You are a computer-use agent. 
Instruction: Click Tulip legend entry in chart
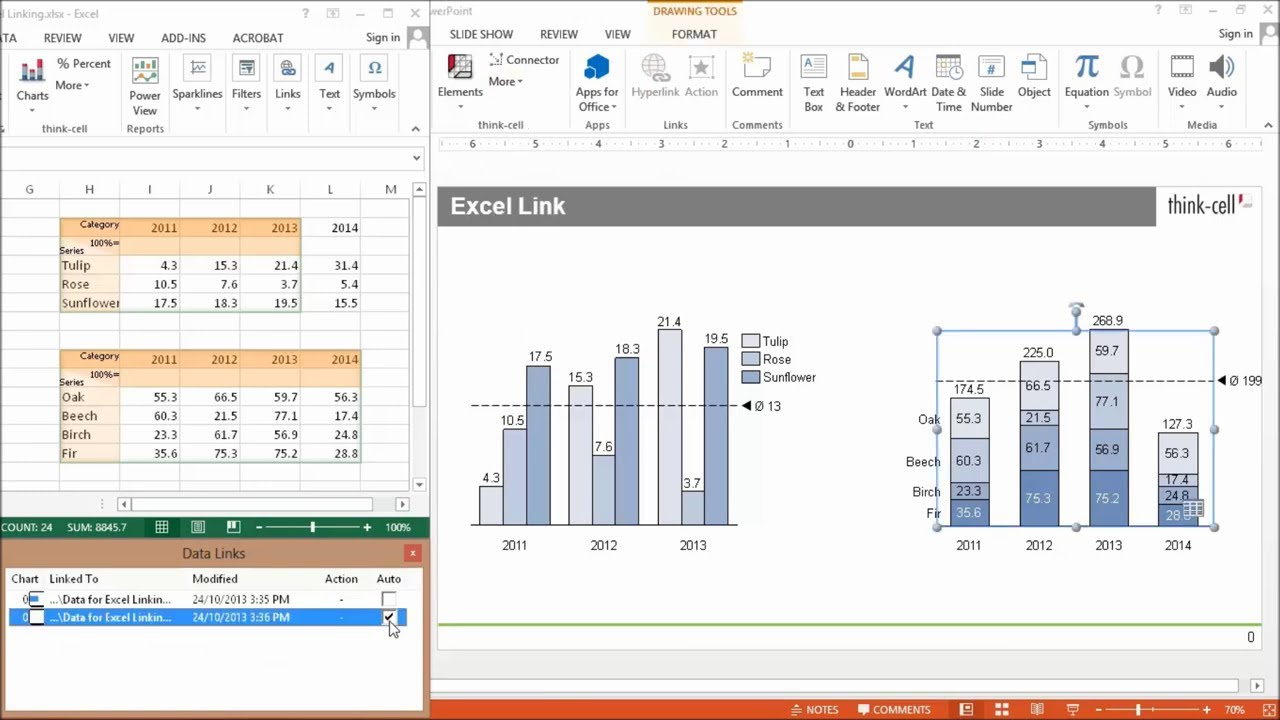pos(765,341)
